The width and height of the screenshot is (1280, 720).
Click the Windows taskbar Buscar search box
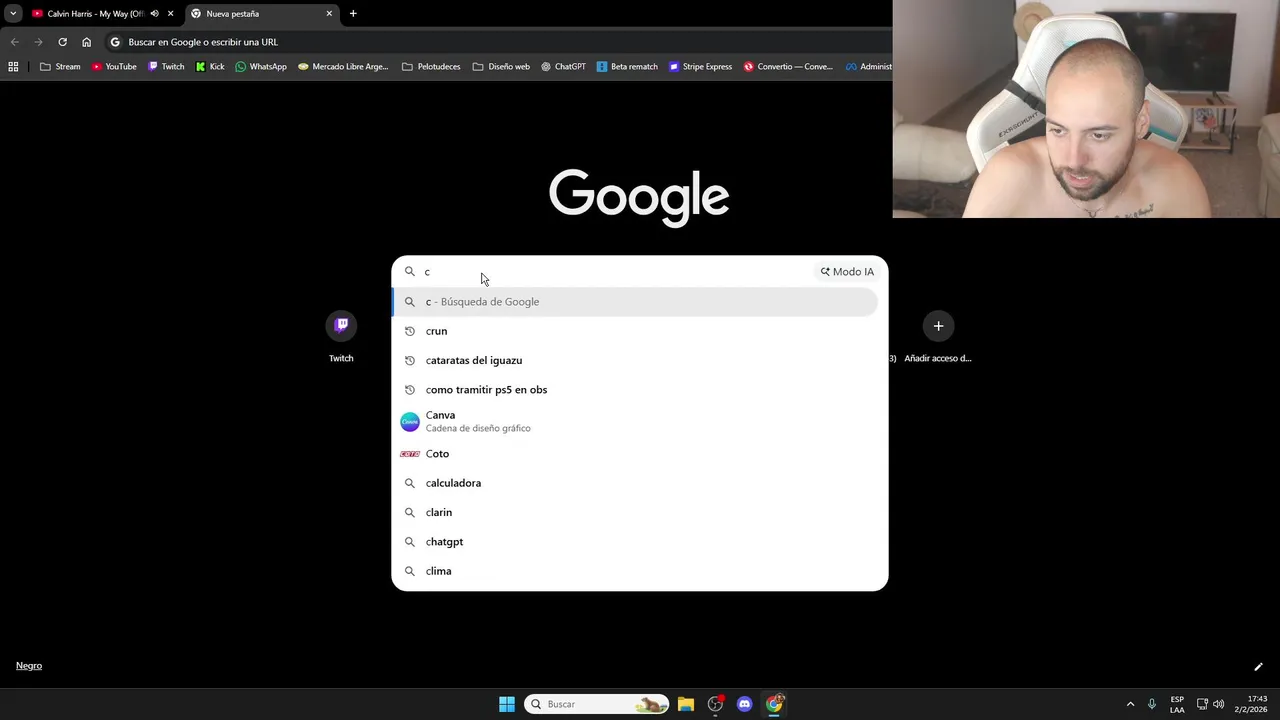pyautogui.click(x=596, y=704)
